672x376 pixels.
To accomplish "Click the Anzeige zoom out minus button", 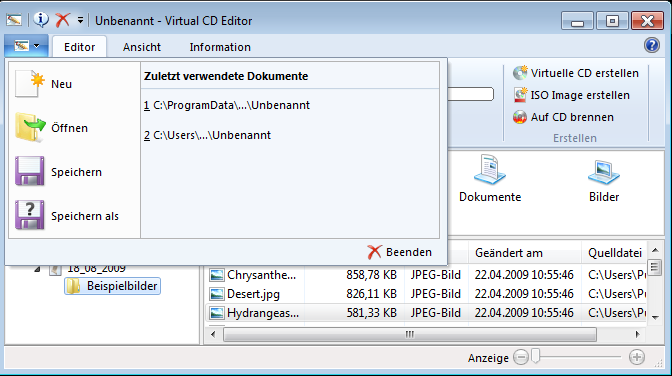I will [521, 357].
